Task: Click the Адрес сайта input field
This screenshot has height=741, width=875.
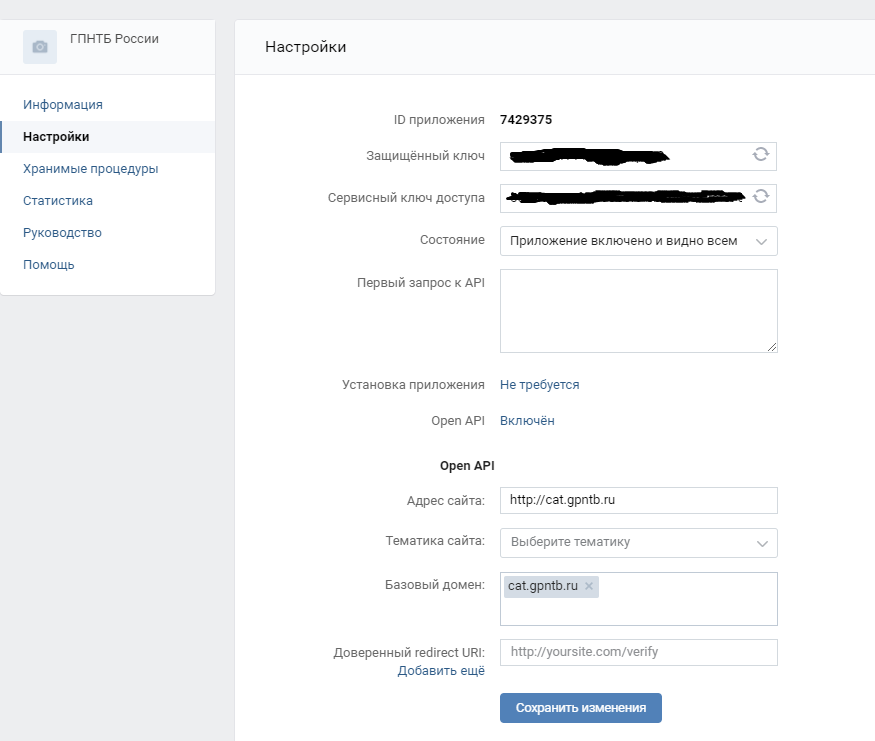Action: pyautogui.click(x=638, y=500)
